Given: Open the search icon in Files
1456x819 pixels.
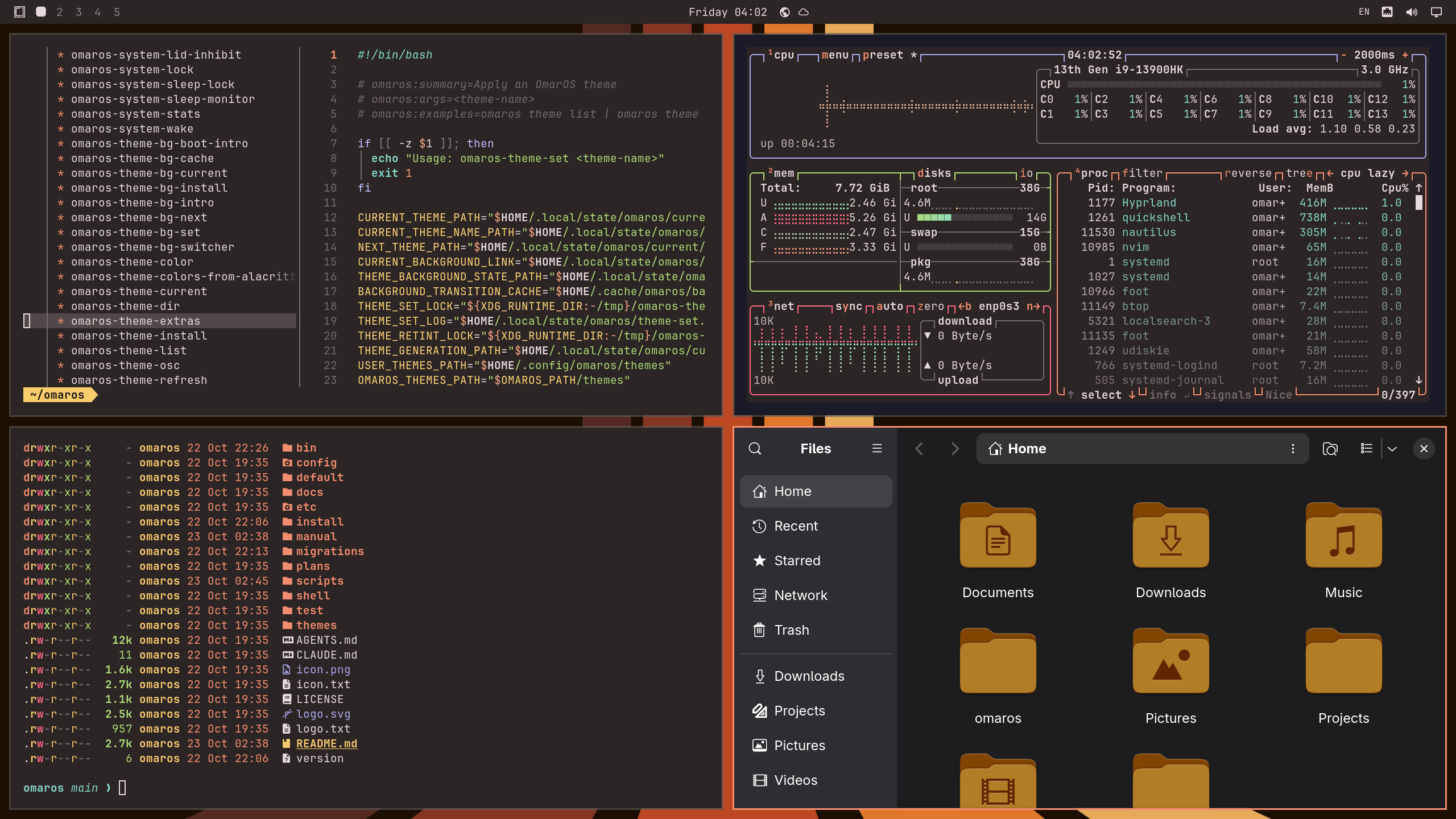Looking at the screenshot, I should click(x=755, y=449).
